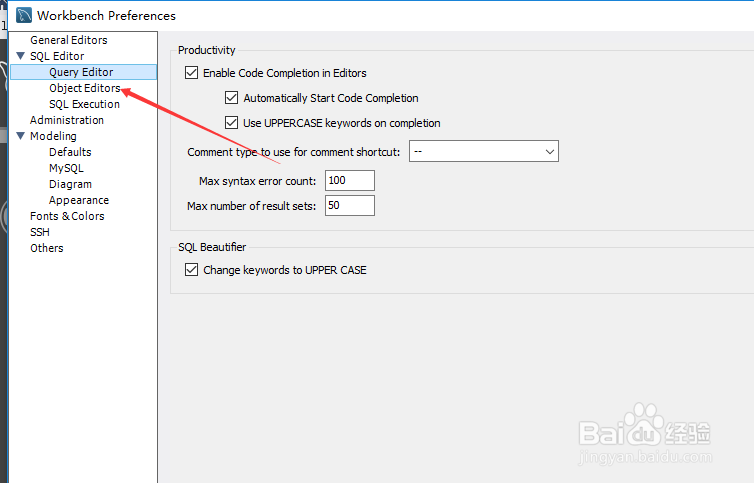Viewport: 754px width, 483px height.
Task: Collapse the SQL Editor tree section
Action: coord(21,56)
